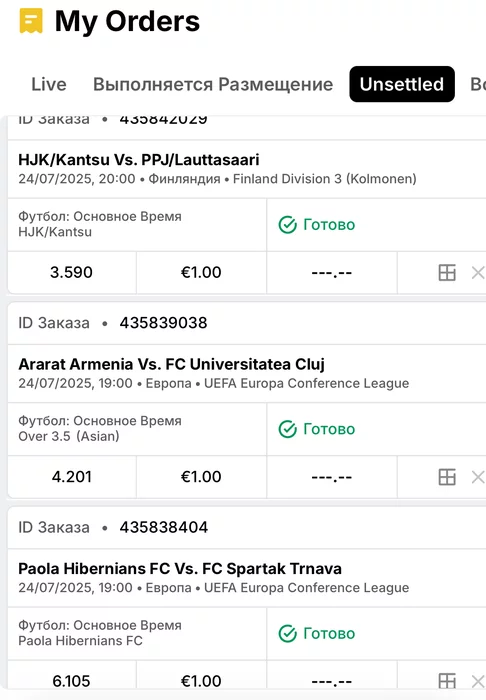486x700 pixels.
Task: Switch to Выполняется Размещение tab
Action: coord(213,84)
